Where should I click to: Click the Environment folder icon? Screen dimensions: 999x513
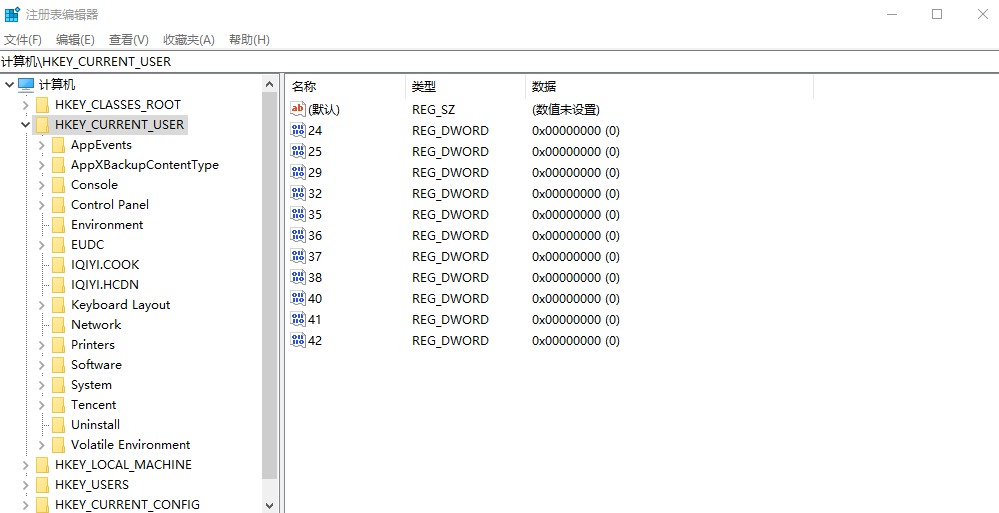click(59, 225)
